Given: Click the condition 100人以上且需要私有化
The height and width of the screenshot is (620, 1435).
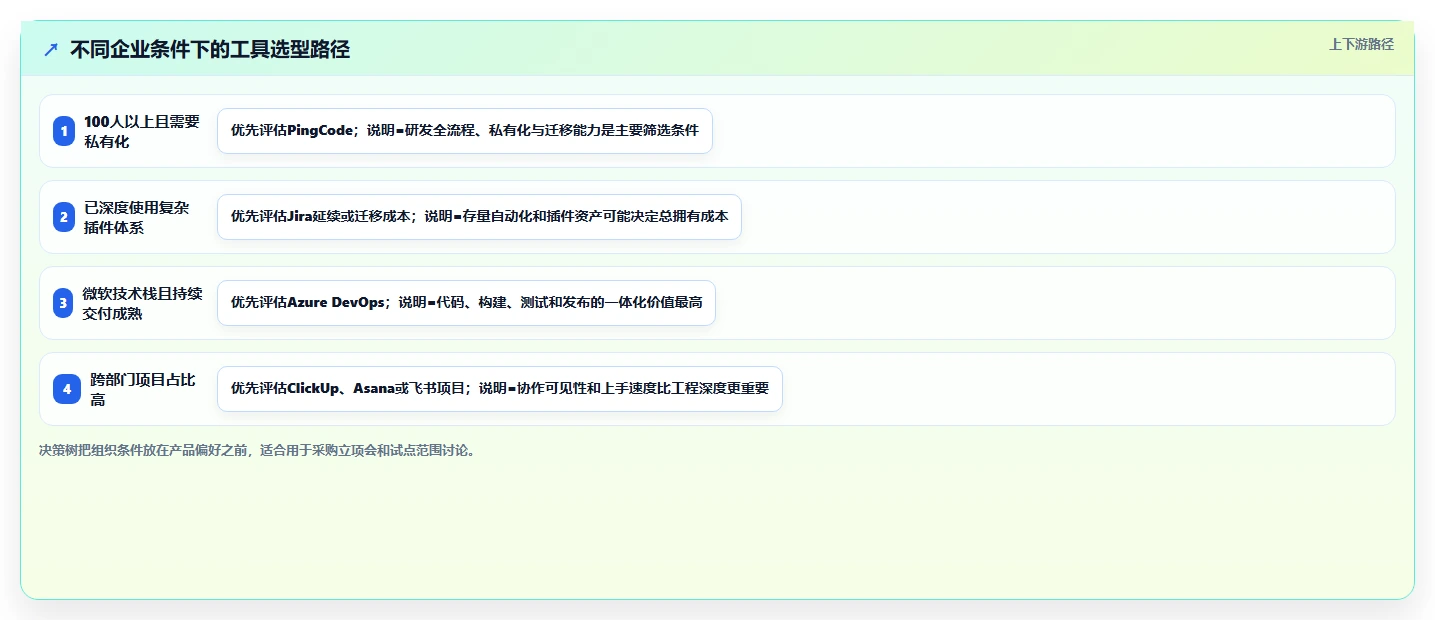Looking at the screenshot, I should click(x=142, y=131).
